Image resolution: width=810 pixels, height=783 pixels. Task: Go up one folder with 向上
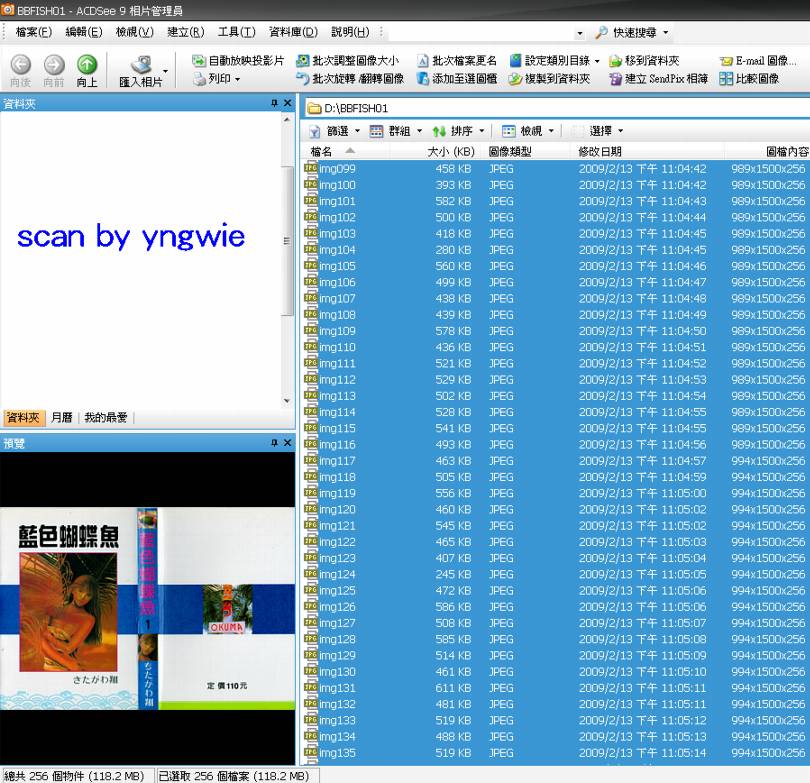point(87,64)
